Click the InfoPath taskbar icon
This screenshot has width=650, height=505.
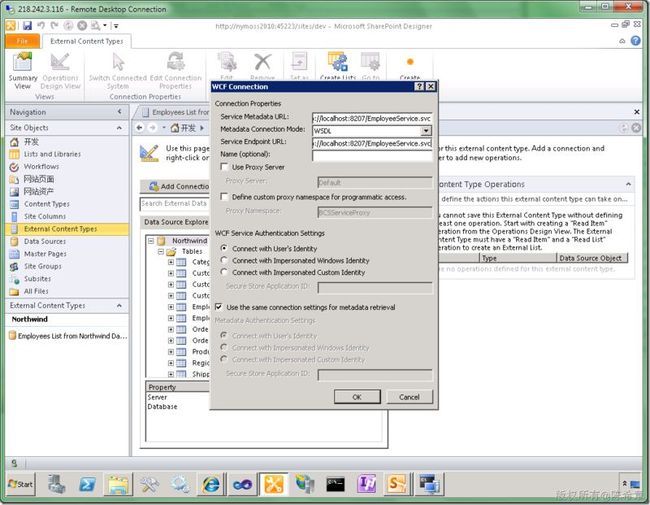click(x=366, y=484)
